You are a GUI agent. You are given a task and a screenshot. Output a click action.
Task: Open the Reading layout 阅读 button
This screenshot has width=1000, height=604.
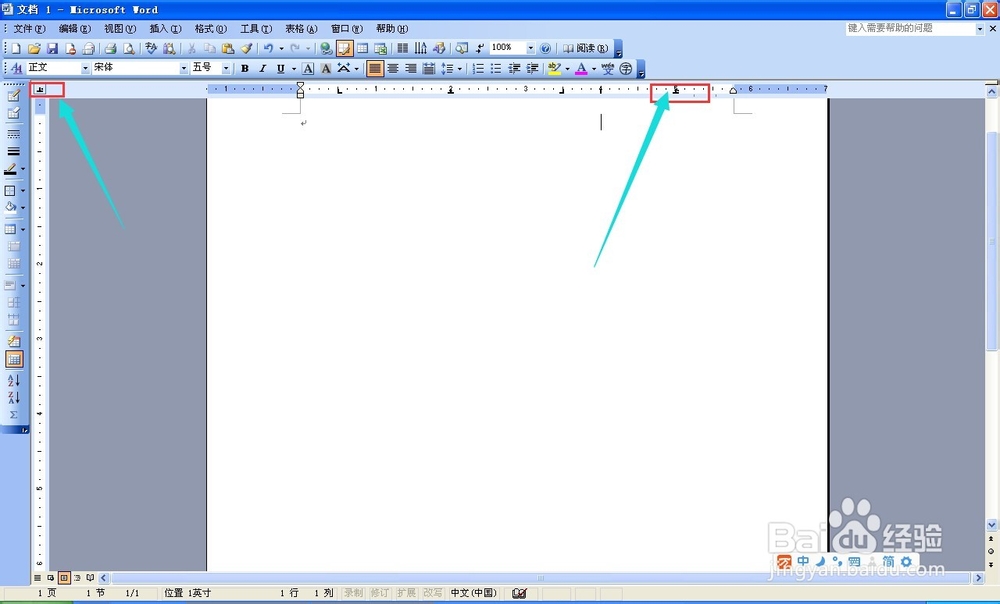(585, 48)
